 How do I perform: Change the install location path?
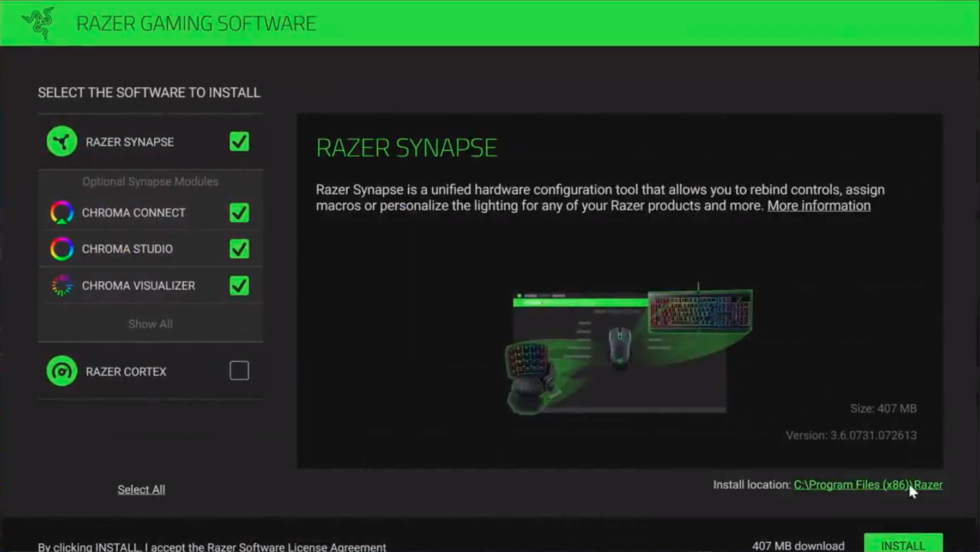point(867,485)
